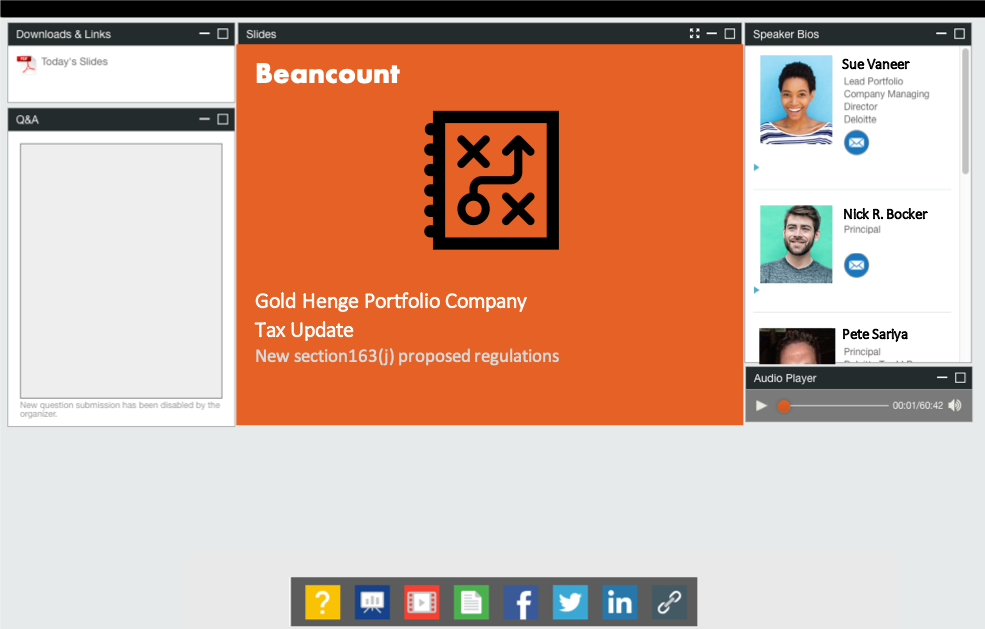Click the Pete Sariya name heading
985x629 pixels.
(x=875, y=334)
